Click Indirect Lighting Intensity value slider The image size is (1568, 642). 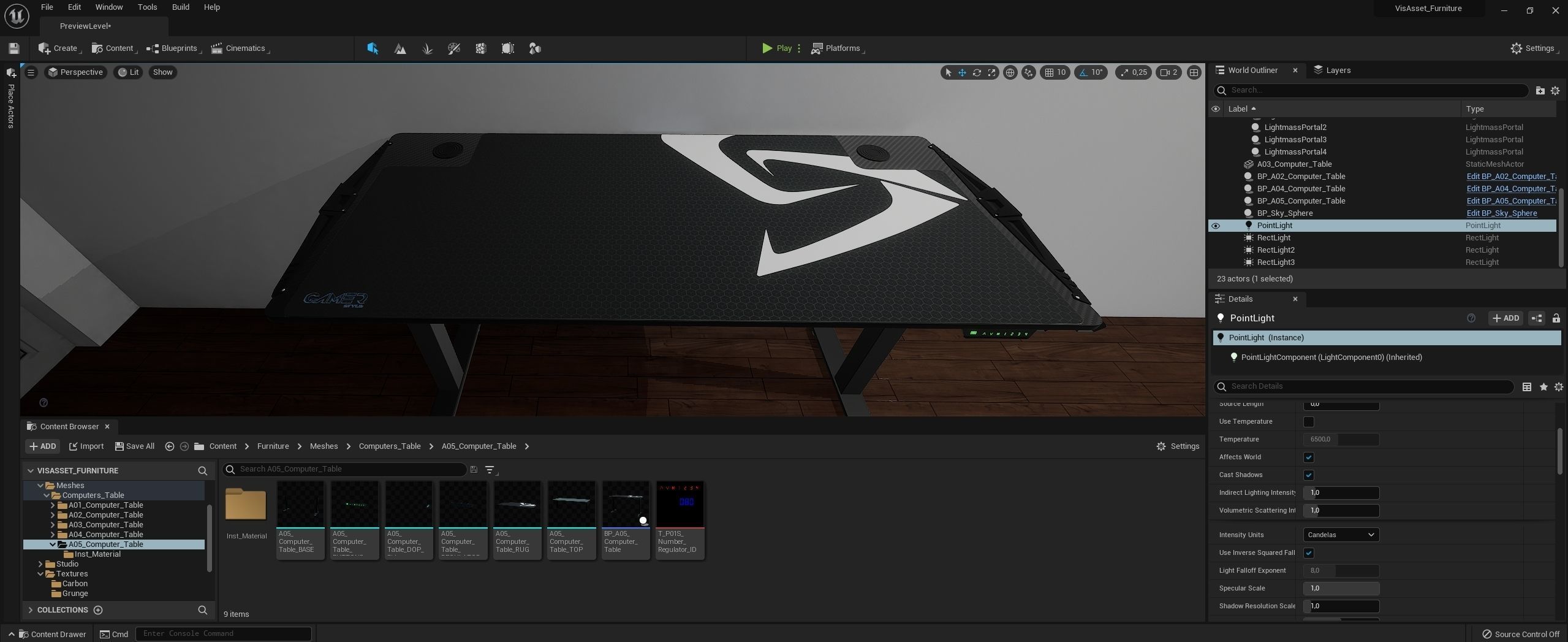point(1341,493)
